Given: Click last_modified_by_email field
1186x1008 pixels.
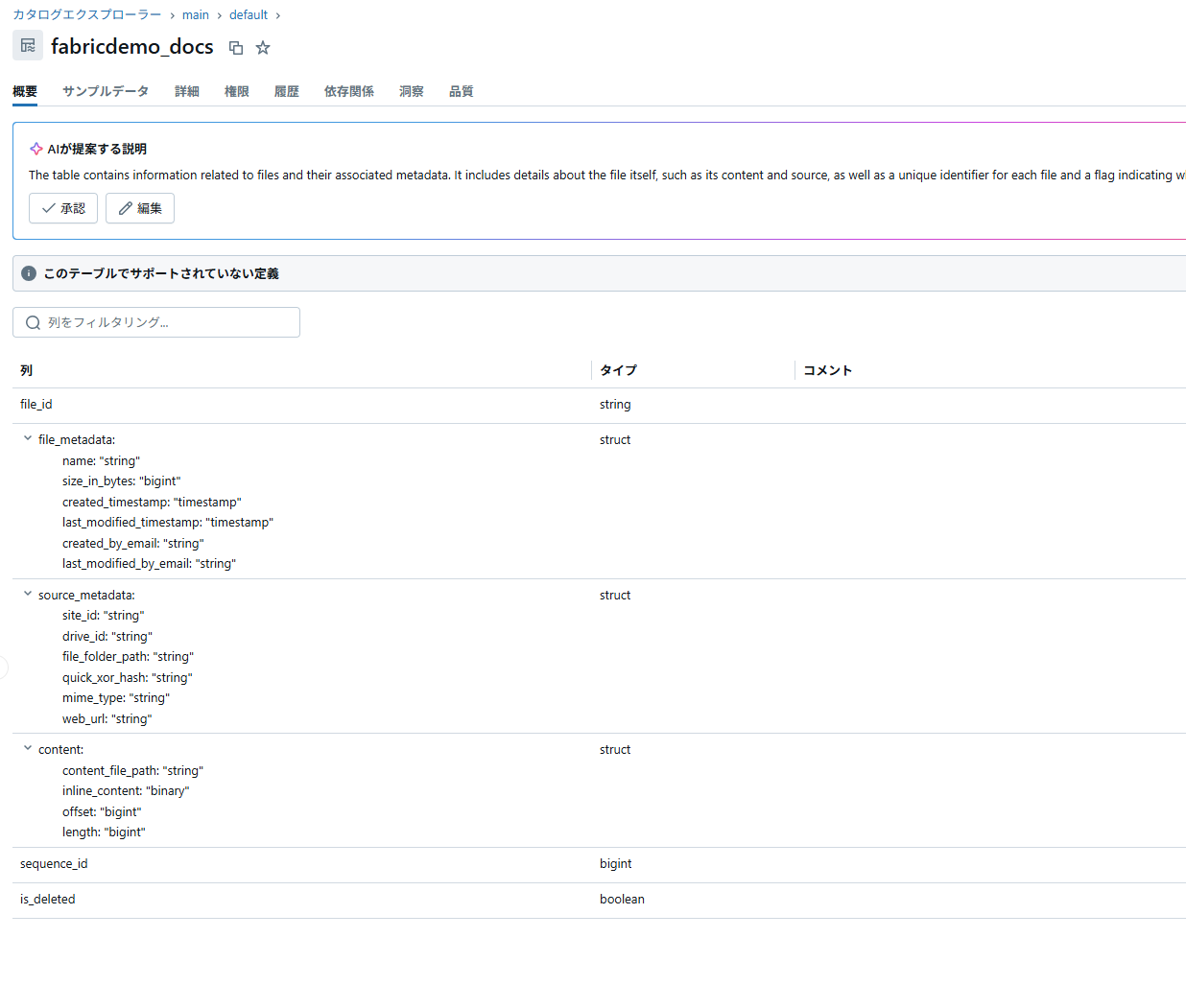Looking at the screenshot, I should point(150,564).
